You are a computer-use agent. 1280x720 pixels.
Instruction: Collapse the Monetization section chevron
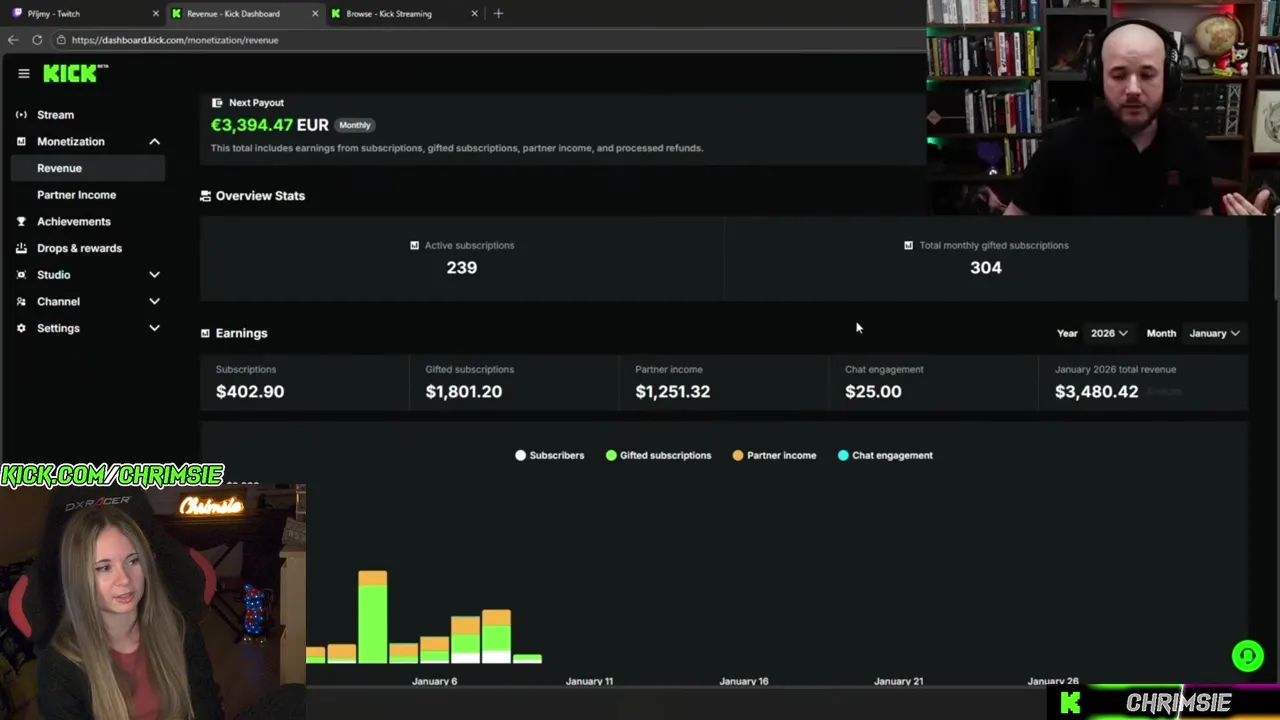155,142
